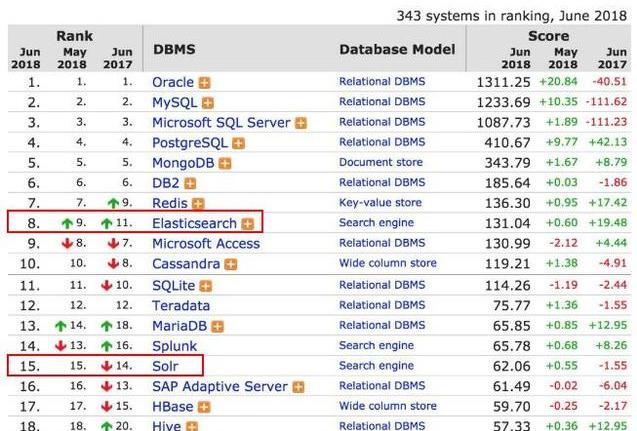Click the plus icon beside Elasticsearch
637x431 pixels.
247,224
